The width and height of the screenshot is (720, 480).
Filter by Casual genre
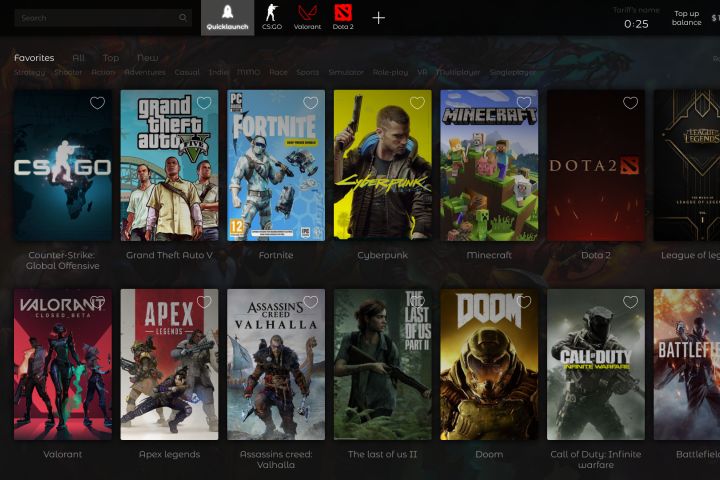(187, 72)
